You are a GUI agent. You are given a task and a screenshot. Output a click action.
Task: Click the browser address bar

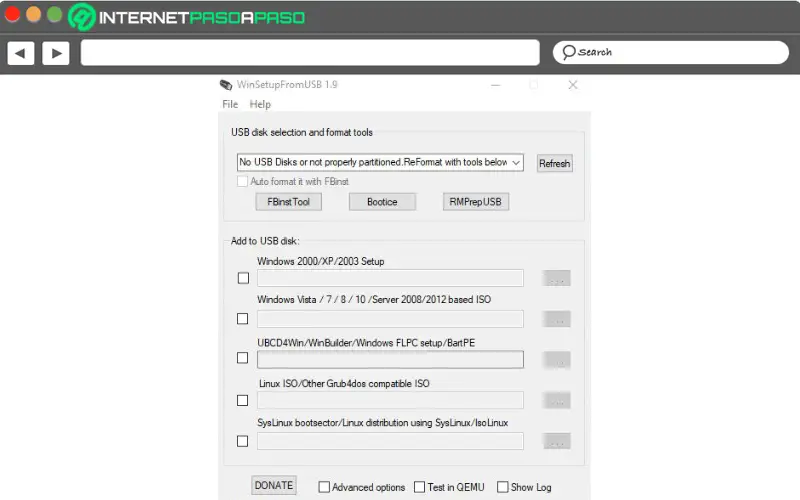310,53
